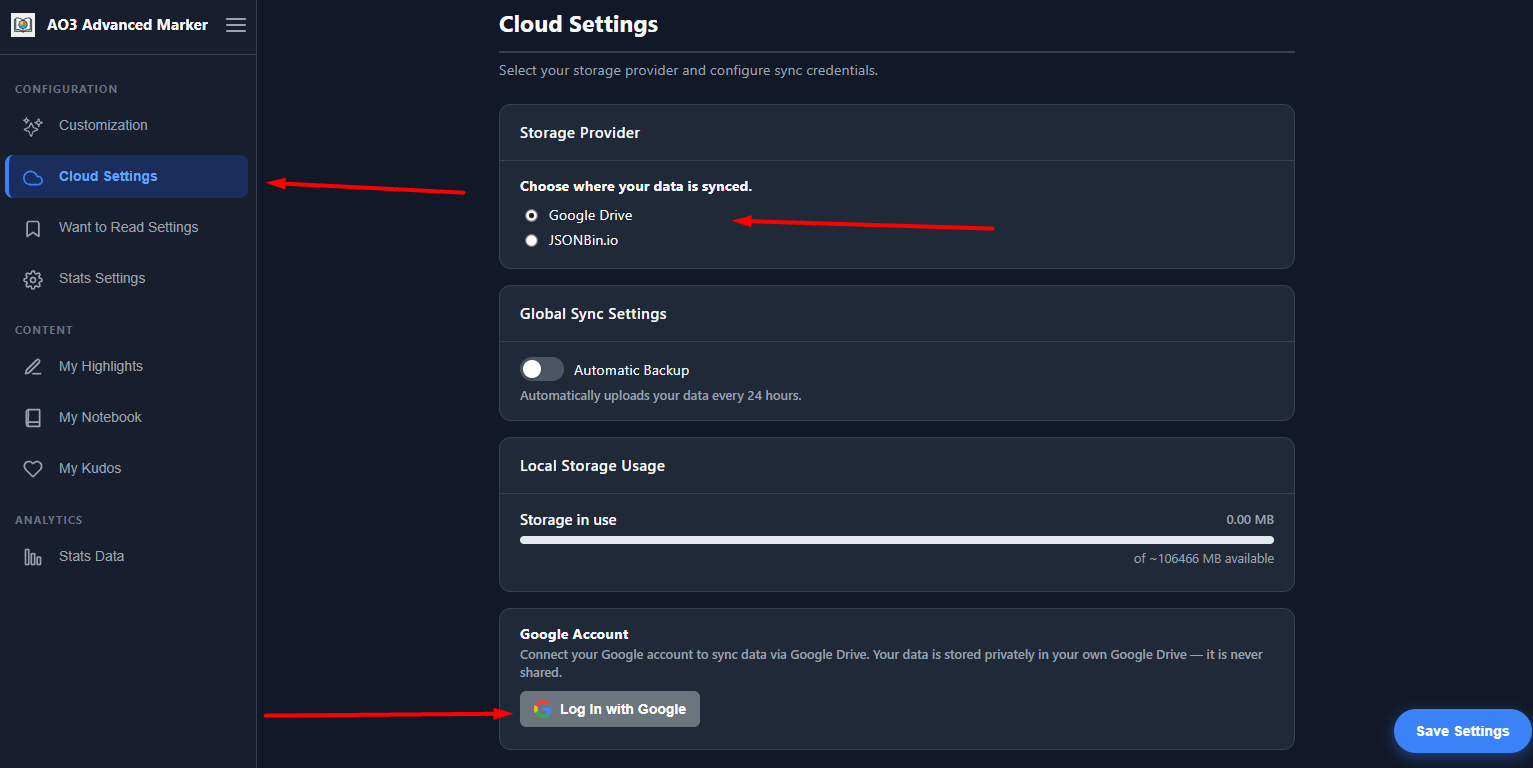1533x768 pixels.
Task: Click the bar chart icon beside Stats Data
Action: [x=33, y=557]
